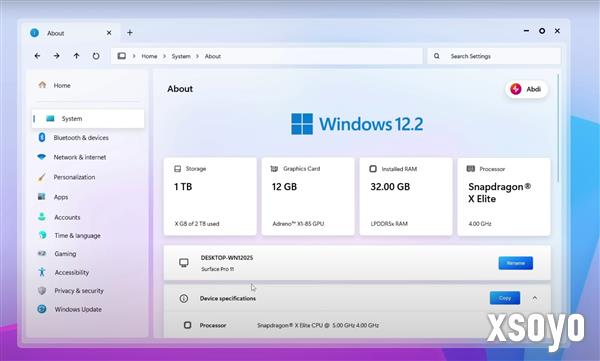The width and height of the screenshot is (600, 361).
Task: Open Apps settings
Action: (x=88, y=197)
